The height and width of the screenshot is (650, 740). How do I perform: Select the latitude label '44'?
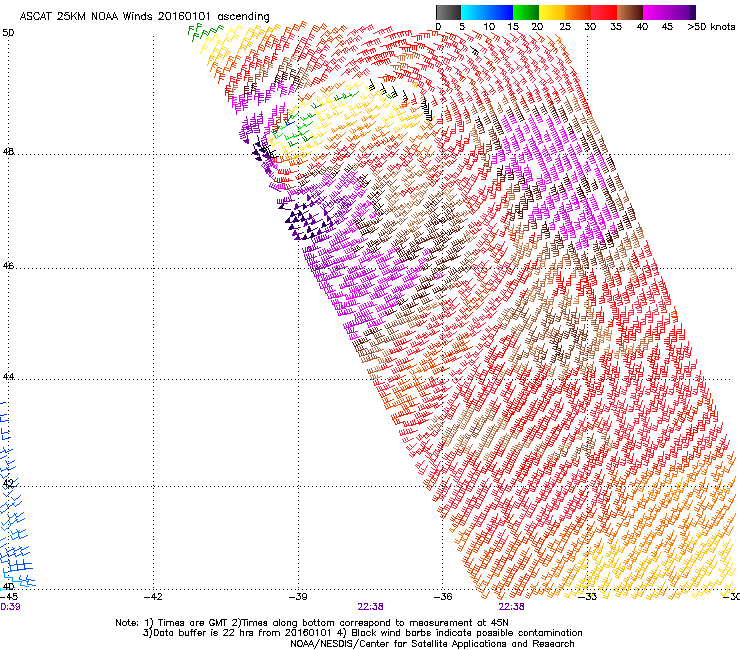click(8, 377)
